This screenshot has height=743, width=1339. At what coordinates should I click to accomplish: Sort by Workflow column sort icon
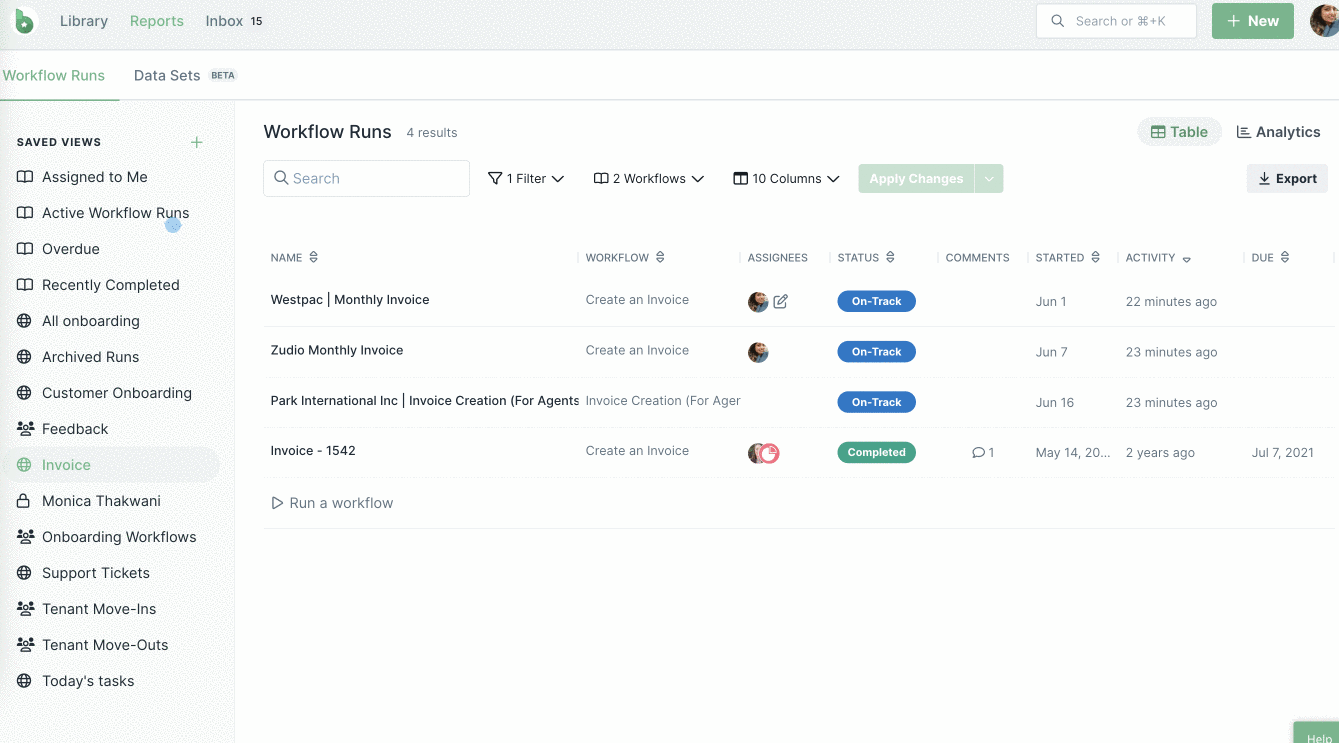point(660,257)
